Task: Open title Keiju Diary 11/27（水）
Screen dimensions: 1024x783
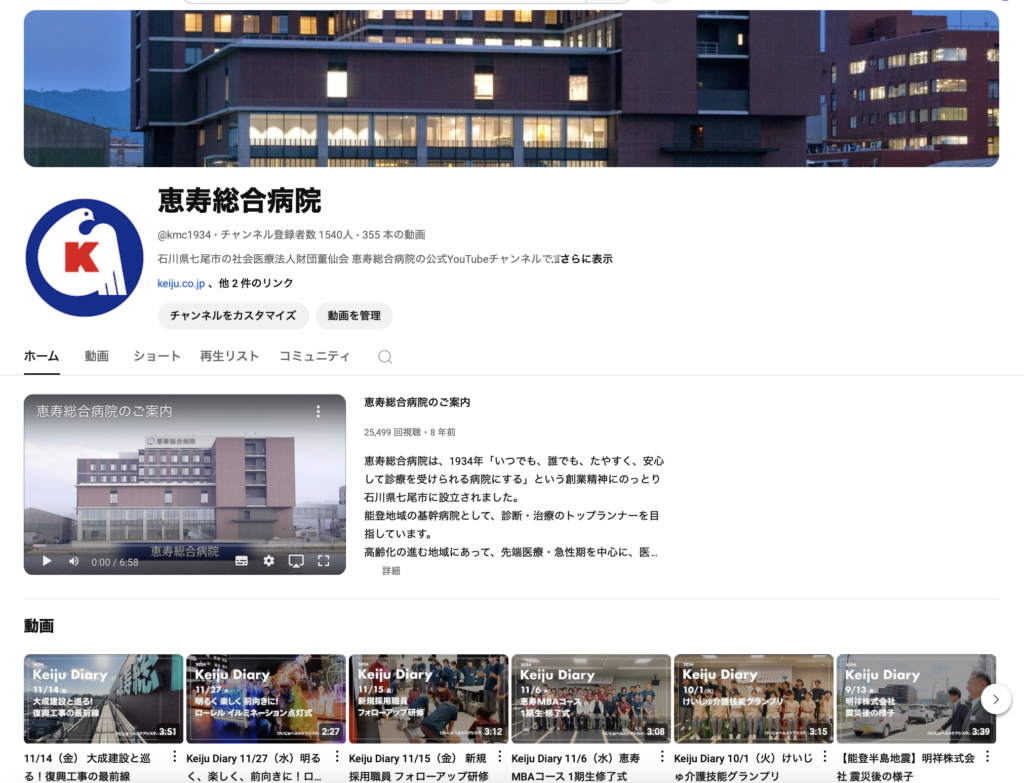Action: coord(254,767)
